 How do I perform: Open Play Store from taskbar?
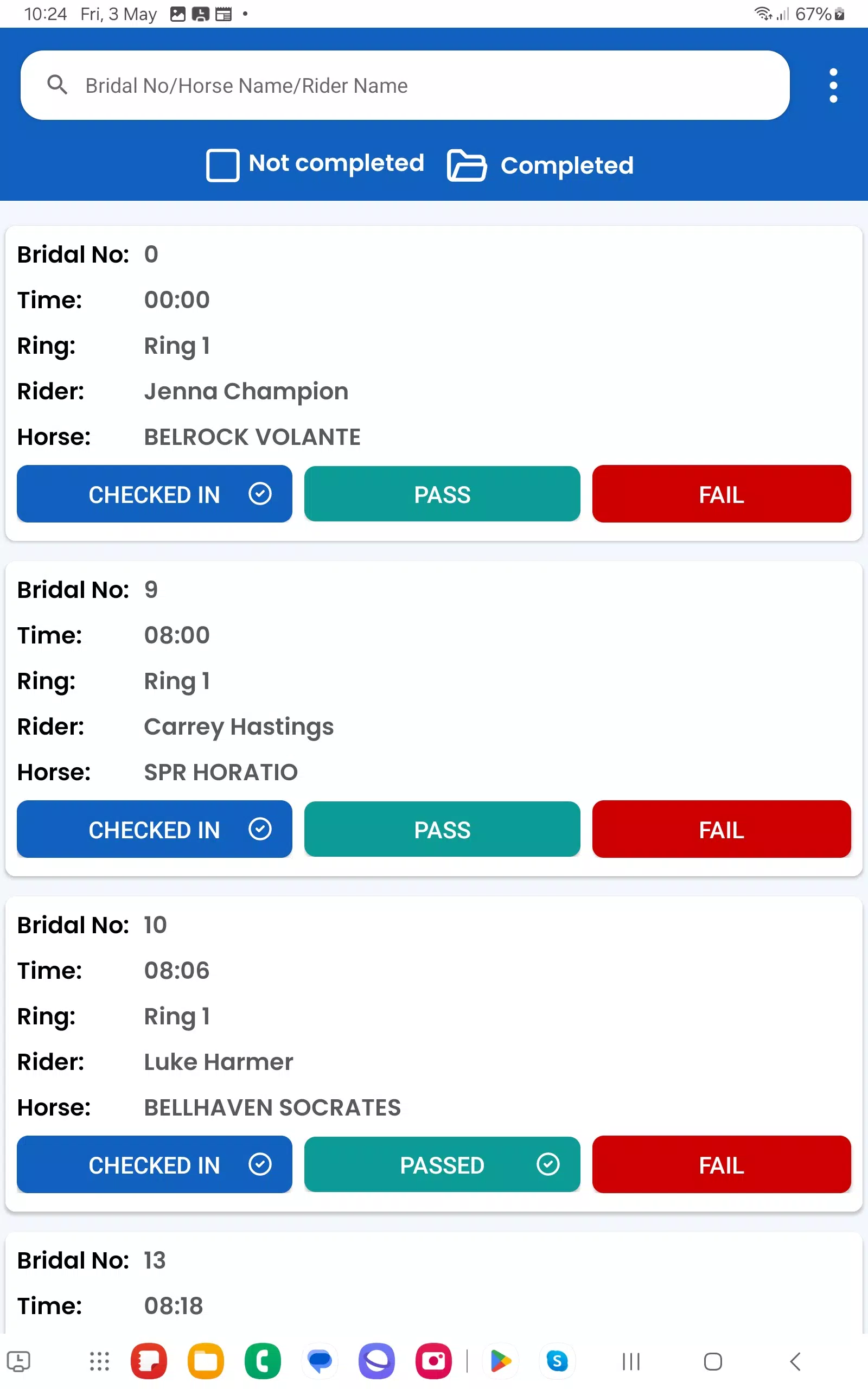coord(500,1361)
